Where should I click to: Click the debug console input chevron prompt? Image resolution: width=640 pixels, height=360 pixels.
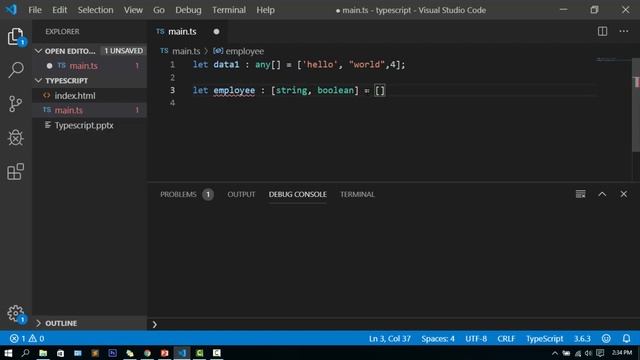coord(155,324)
